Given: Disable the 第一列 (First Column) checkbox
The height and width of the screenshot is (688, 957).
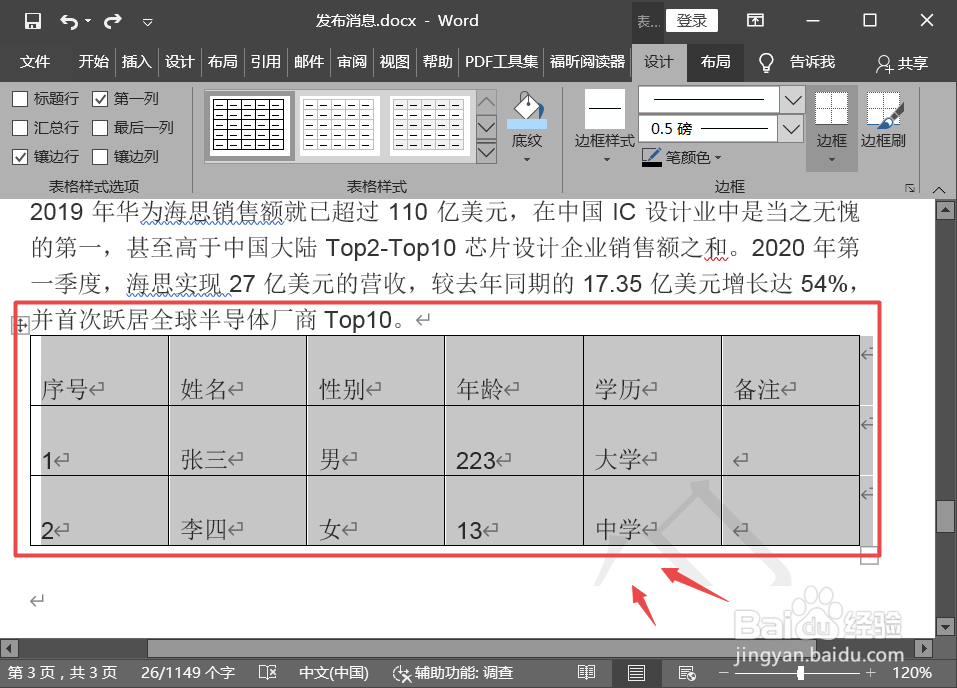Looking at the screenshot, I should pos(100,97).
